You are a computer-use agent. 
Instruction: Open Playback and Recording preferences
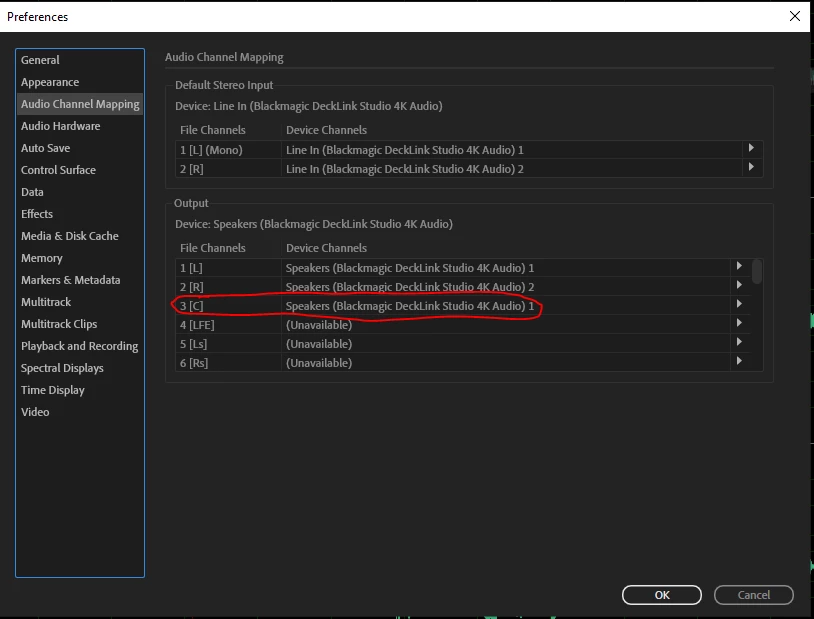coord(79,346)
